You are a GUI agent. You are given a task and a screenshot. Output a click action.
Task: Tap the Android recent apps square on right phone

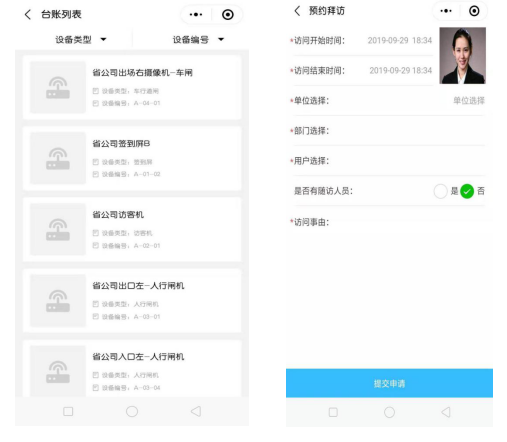pyautogui.click(x=333, y=412)
